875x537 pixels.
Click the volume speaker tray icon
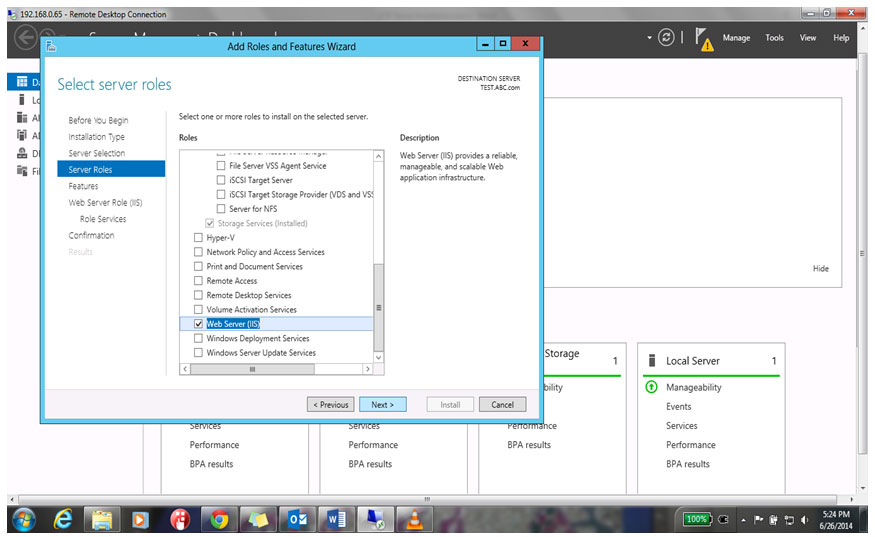click(804, 520)
